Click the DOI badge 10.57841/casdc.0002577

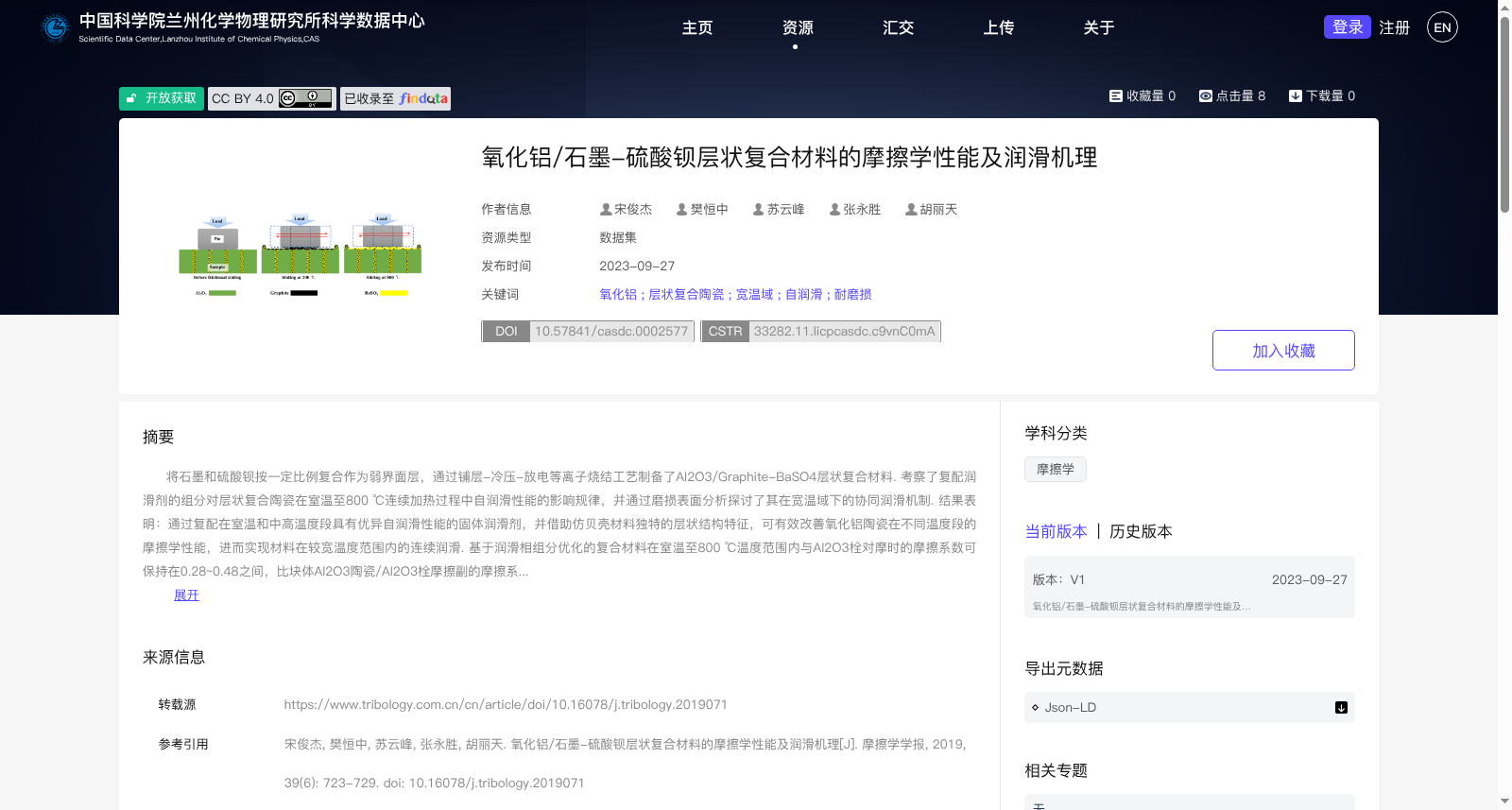coord(588,331)
